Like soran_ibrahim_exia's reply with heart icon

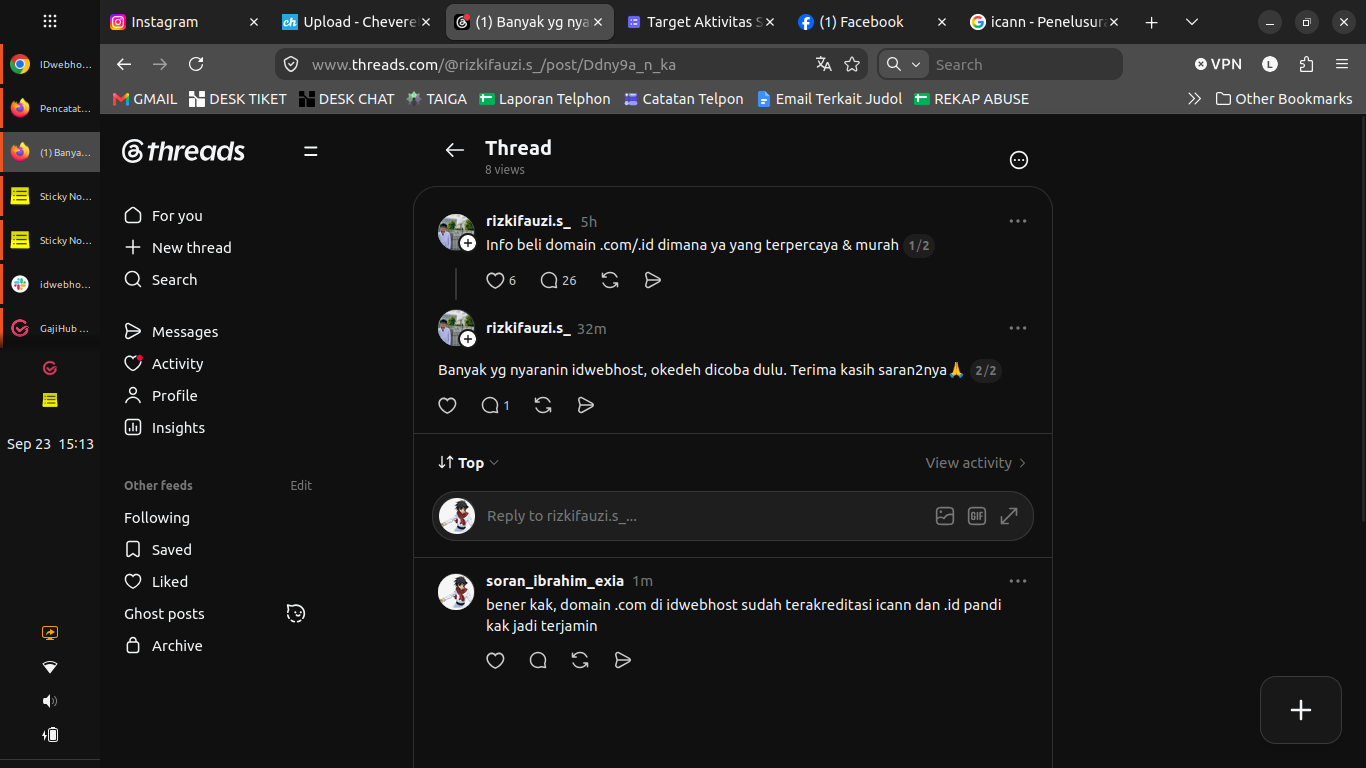(x=495, y=660)
